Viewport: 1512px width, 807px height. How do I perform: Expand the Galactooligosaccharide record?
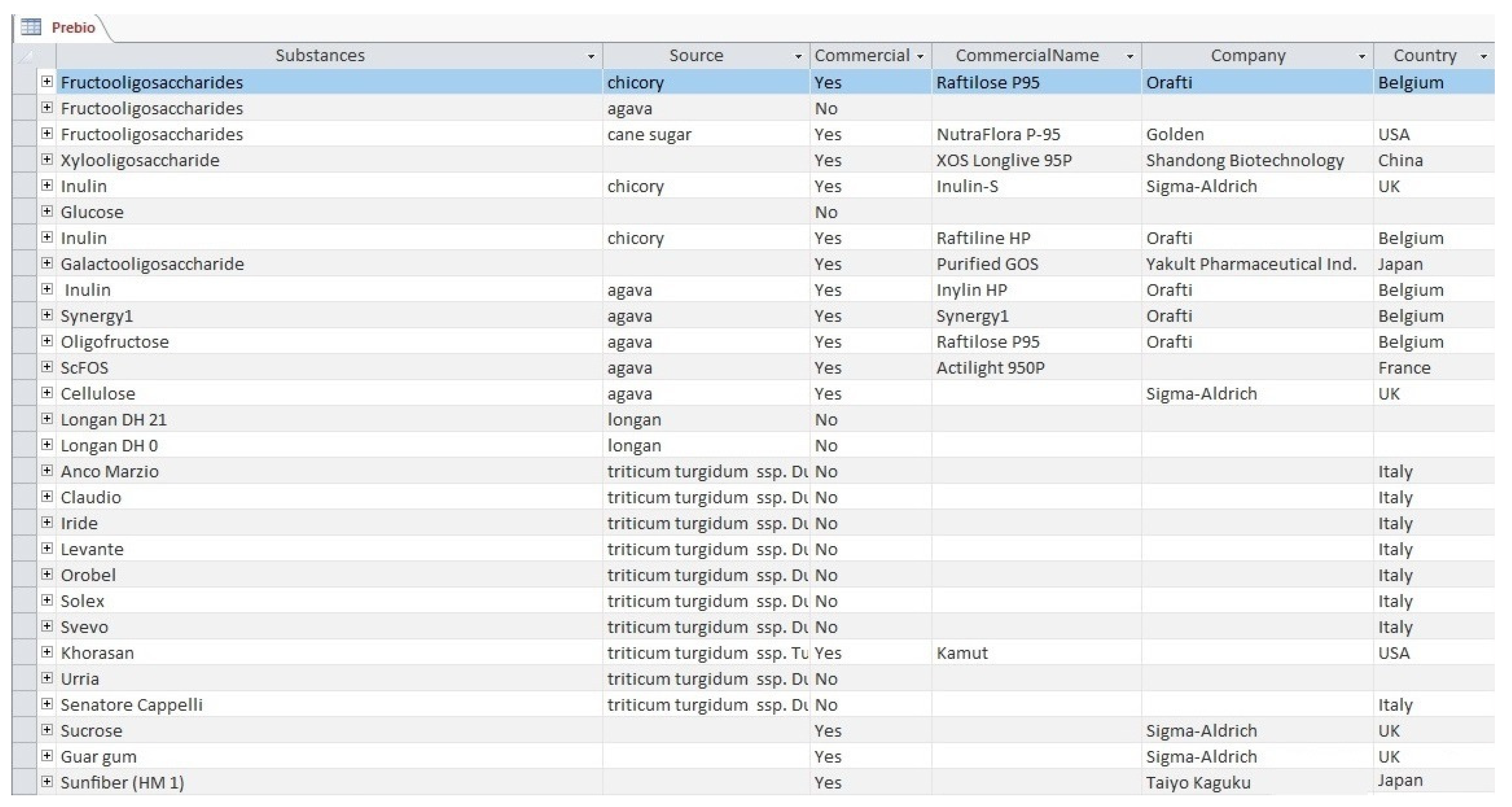coord(47,263)
